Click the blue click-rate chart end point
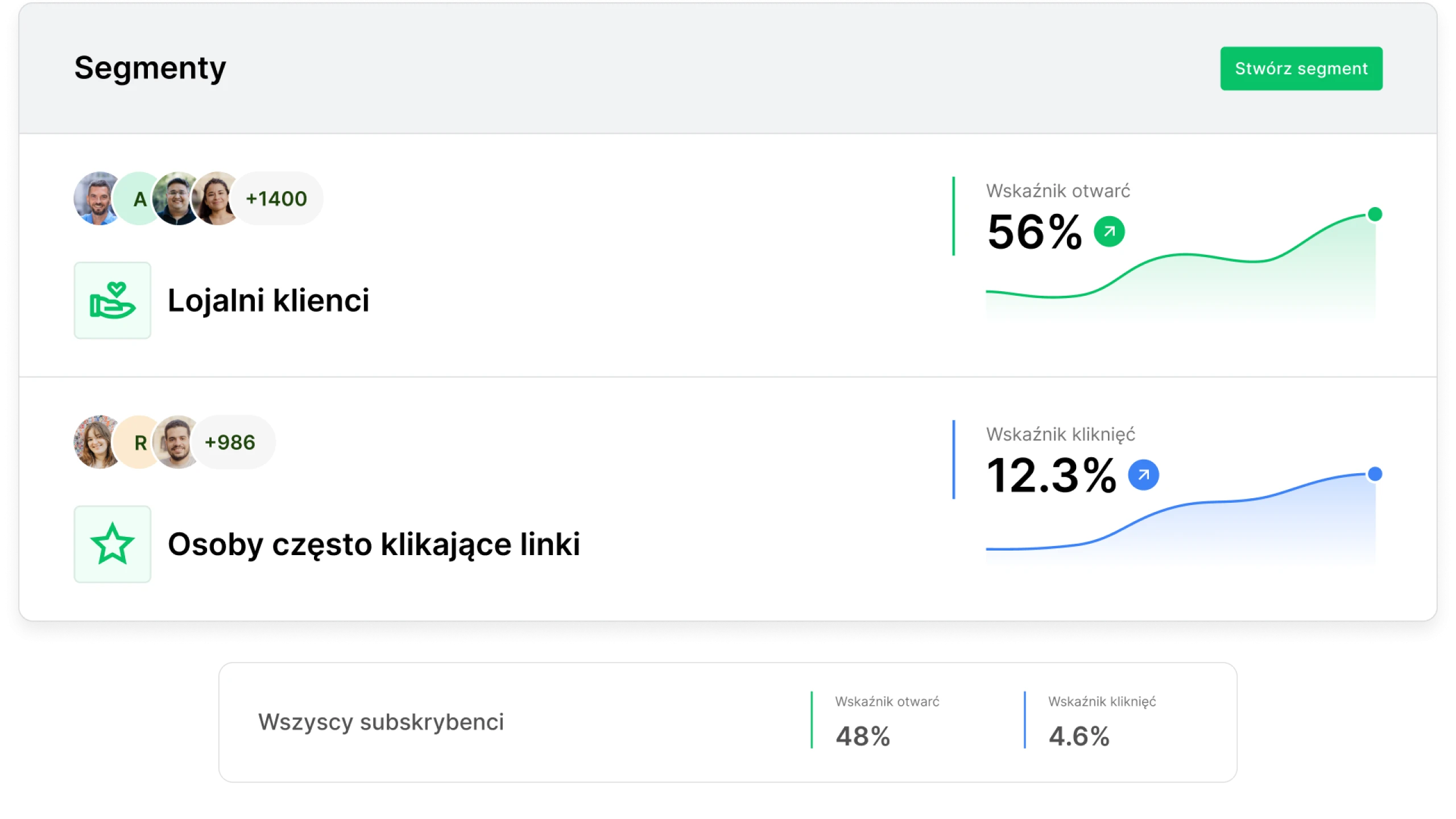 tap(1375, 474)
